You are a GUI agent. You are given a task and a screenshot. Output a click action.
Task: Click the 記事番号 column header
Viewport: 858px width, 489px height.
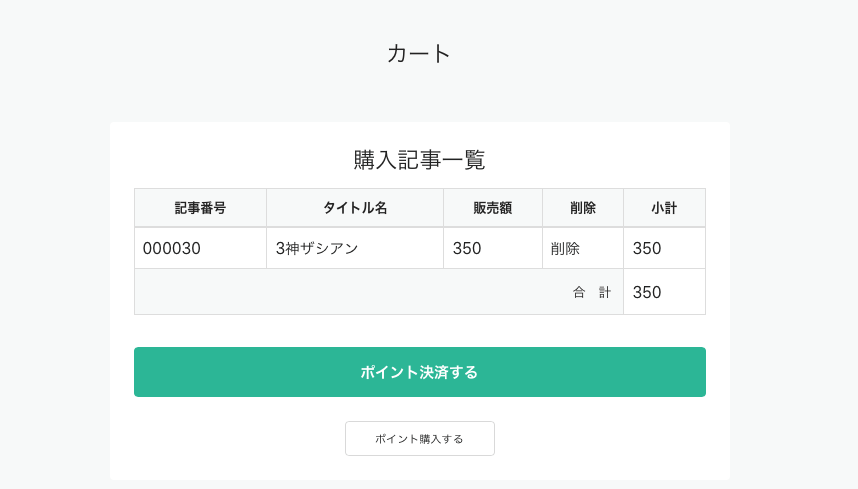[x=200, y=208]
